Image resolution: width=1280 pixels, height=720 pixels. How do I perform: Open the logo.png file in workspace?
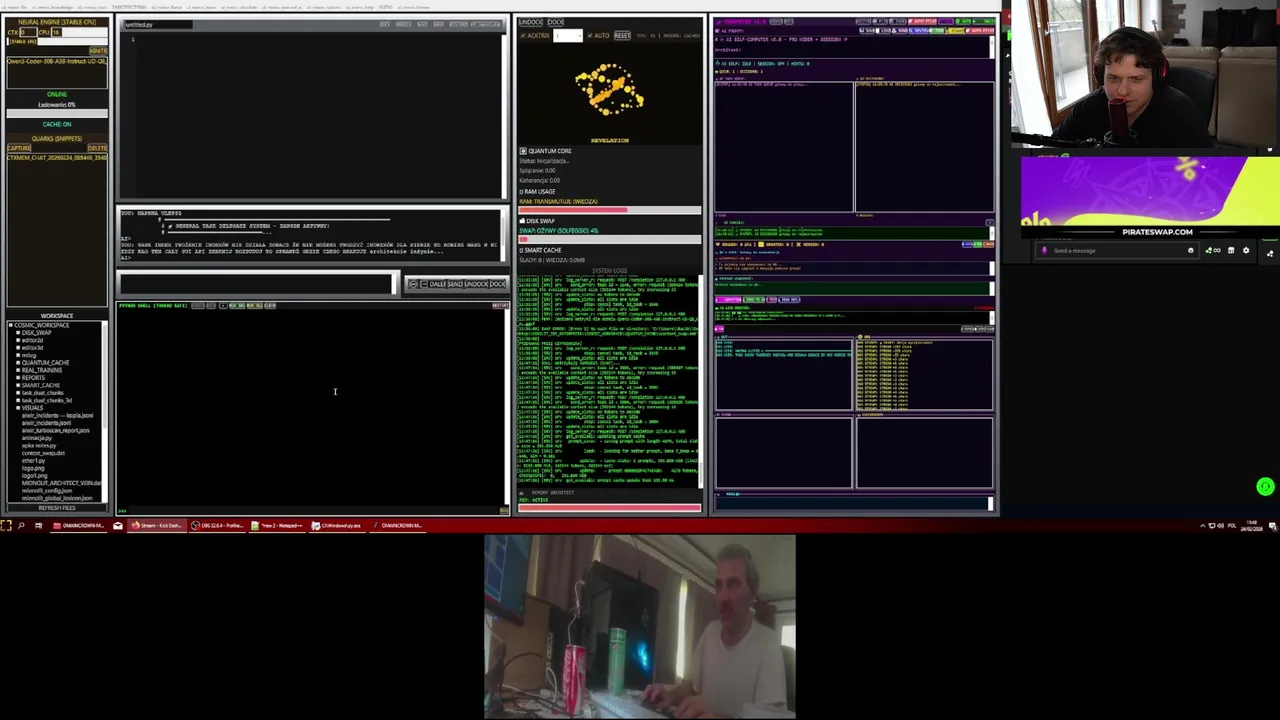point(33,468)
